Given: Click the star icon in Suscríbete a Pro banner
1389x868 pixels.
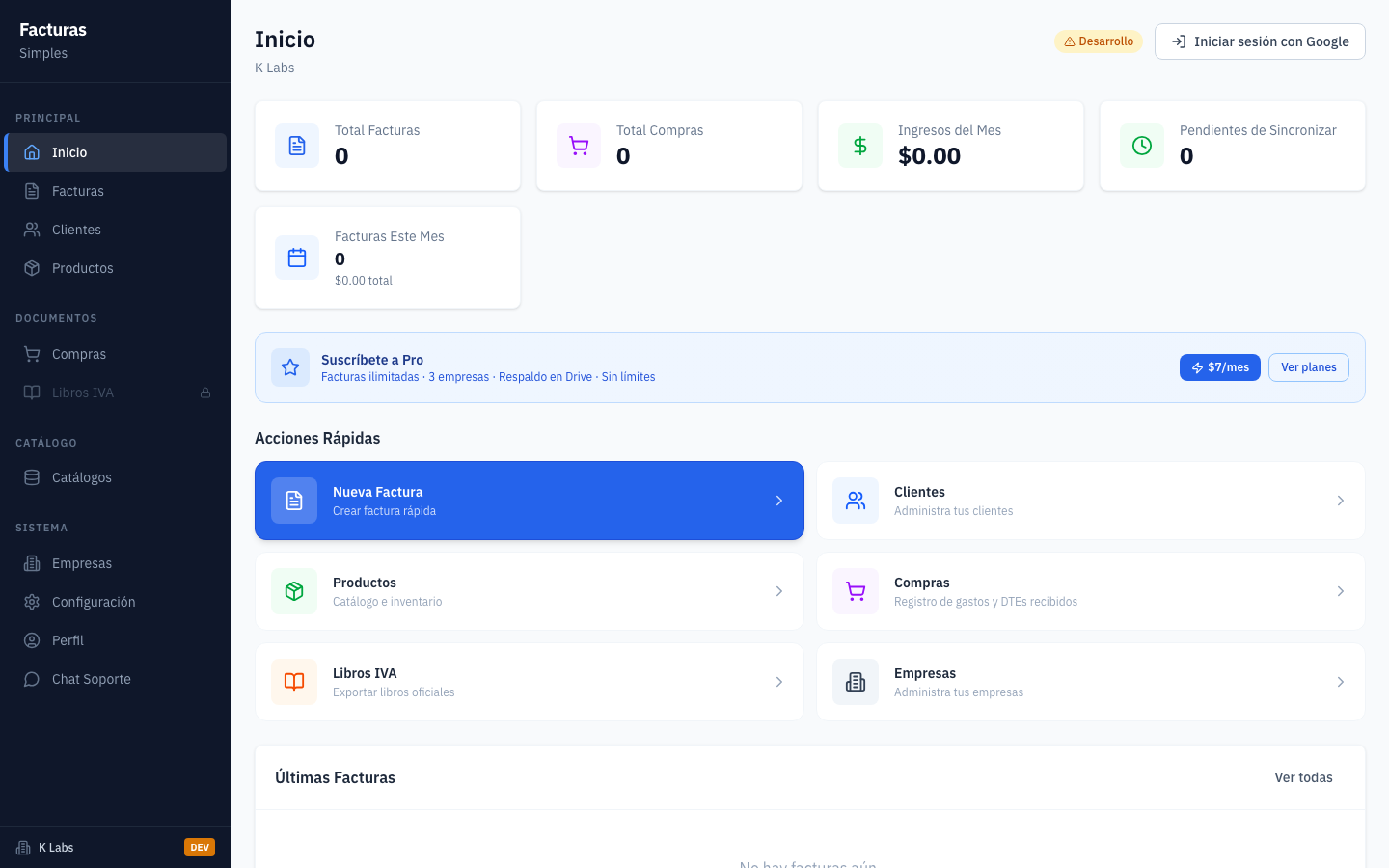Looking at the screenshot, I should coord(290,367).
